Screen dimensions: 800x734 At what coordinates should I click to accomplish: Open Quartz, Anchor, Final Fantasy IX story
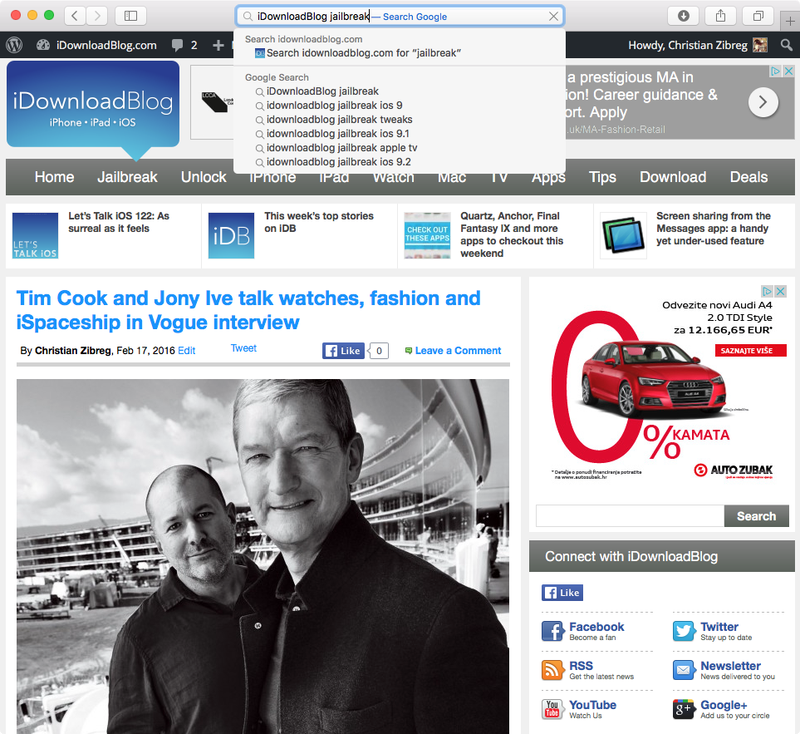512,235
